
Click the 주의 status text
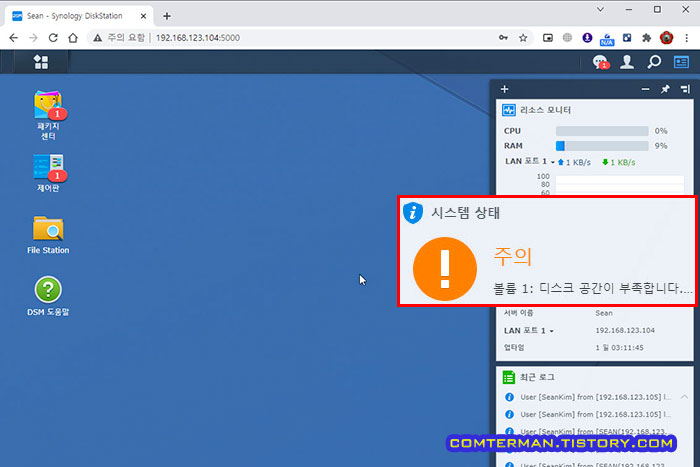pos(512,256)
